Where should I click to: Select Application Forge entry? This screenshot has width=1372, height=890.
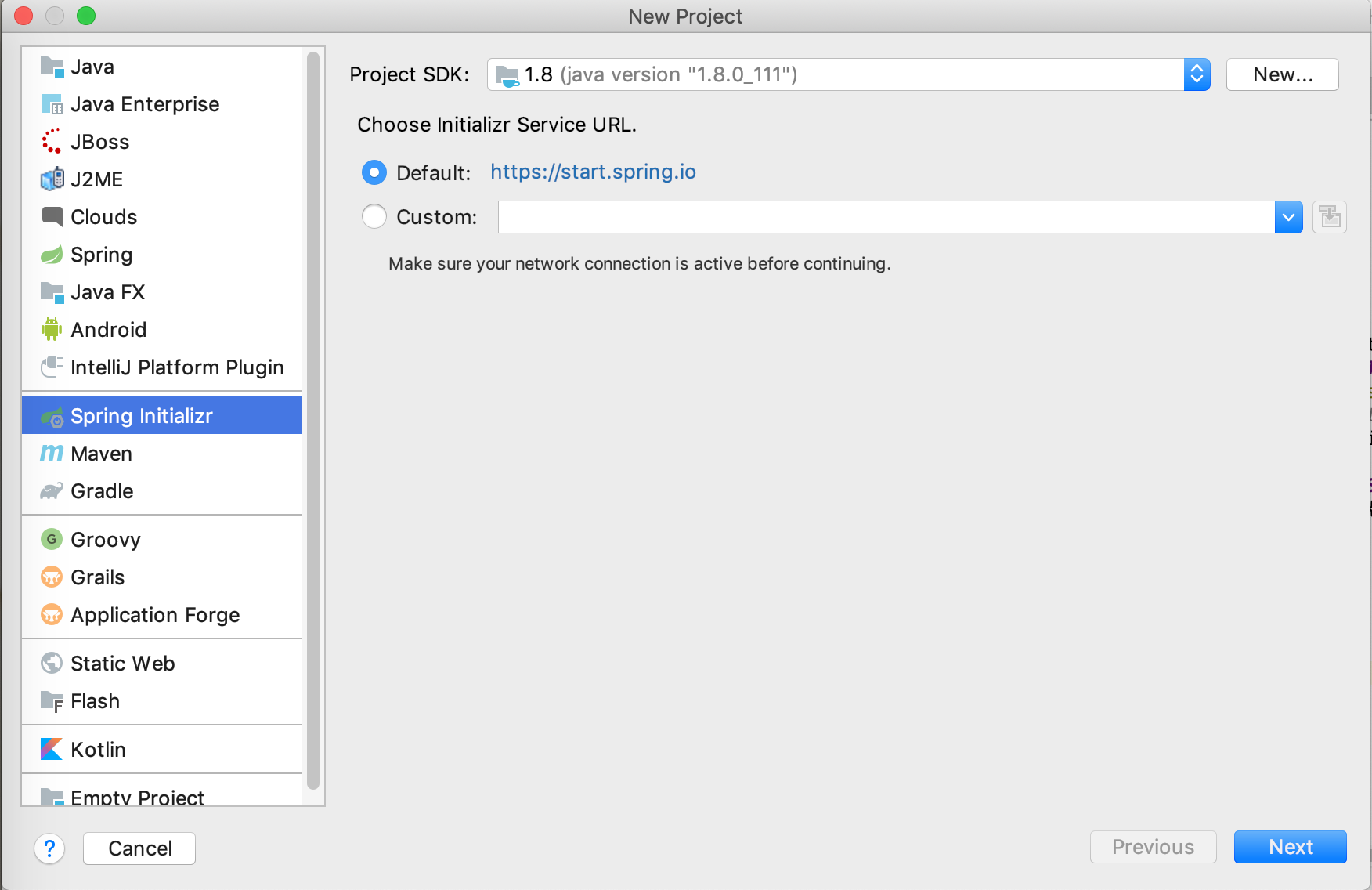(x=162, y=615)
